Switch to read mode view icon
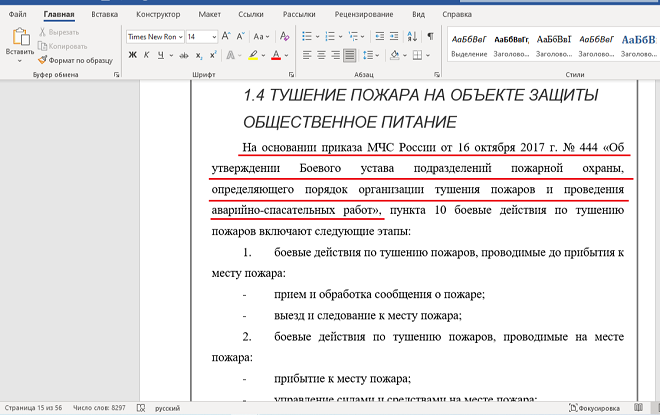The width and height of the screenshot is (660, 415). point(639,407)
